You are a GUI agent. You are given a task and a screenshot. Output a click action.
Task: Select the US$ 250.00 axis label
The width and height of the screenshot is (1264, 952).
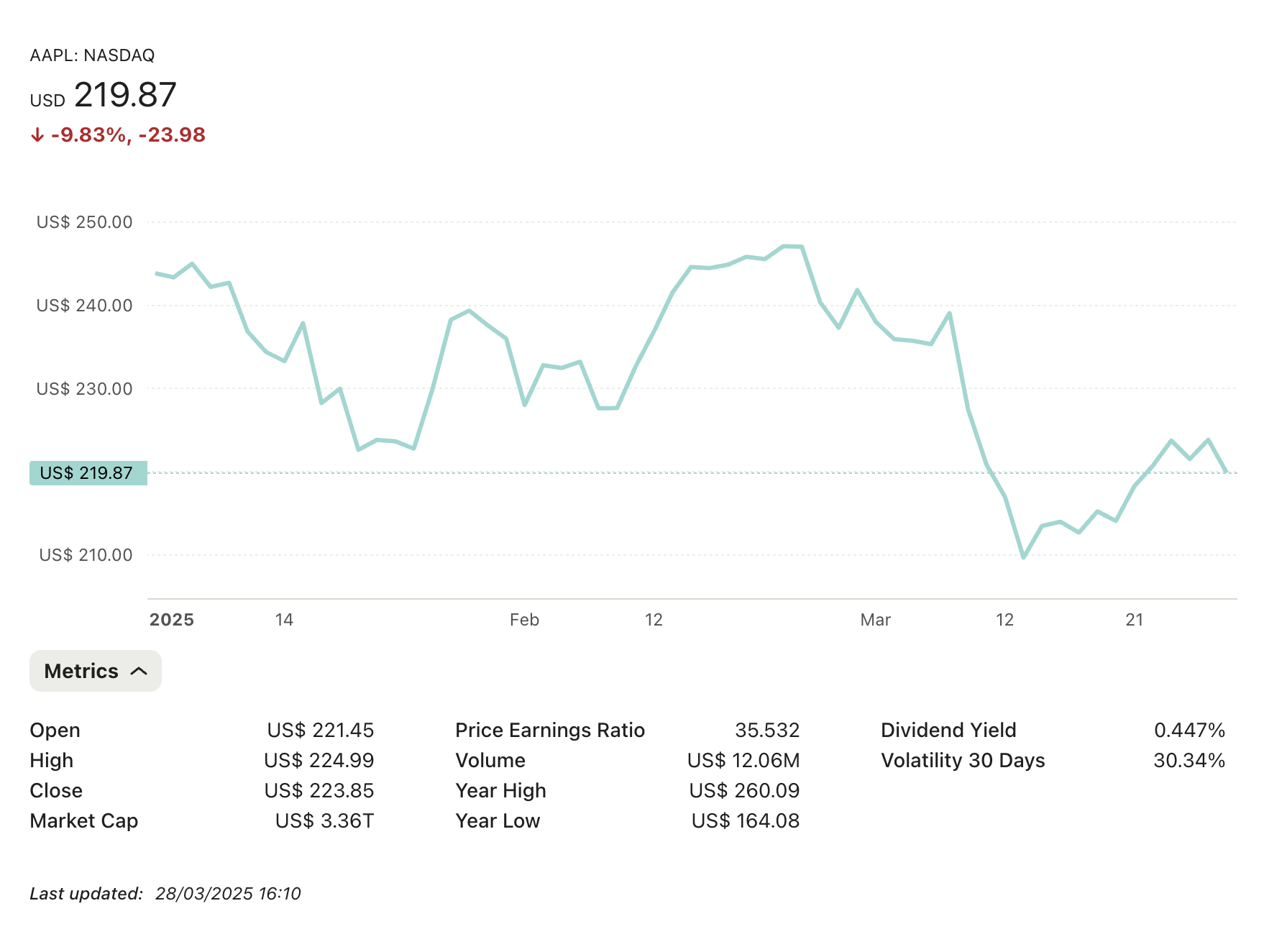(x=86, y=221)
